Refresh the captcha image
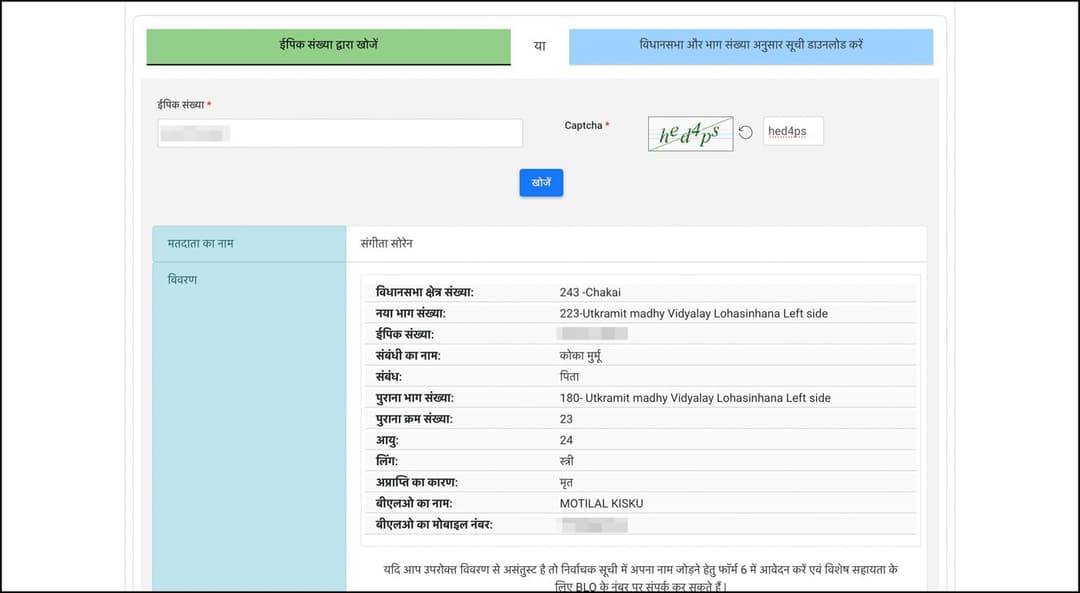 [746, 132]
